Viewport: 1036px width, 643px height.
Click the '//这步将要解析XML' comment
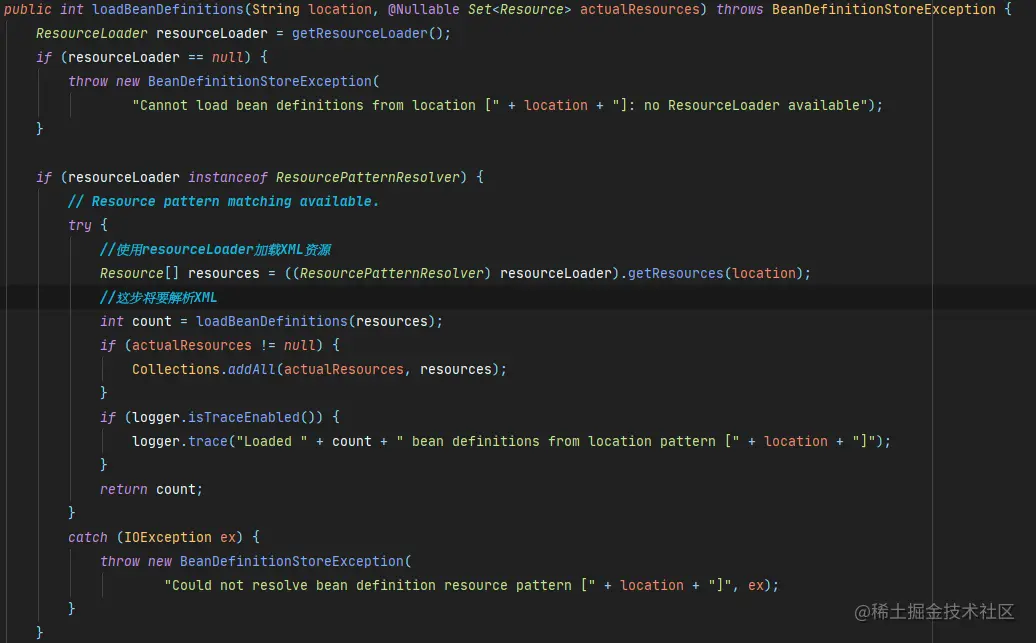159,297
